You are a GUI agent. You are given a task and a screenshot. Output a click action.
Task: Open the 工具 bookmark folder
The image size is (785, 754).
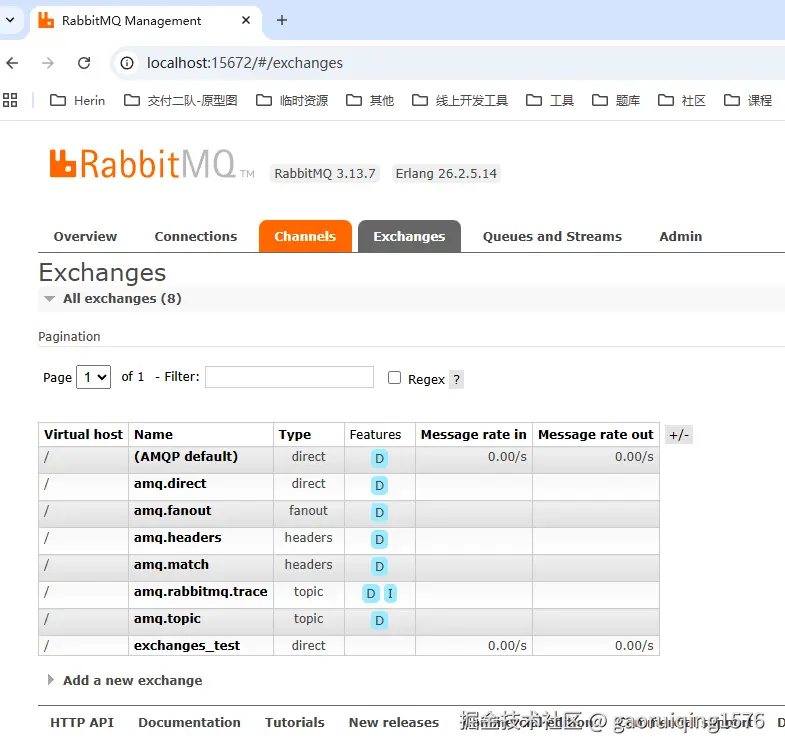(550, 101)
